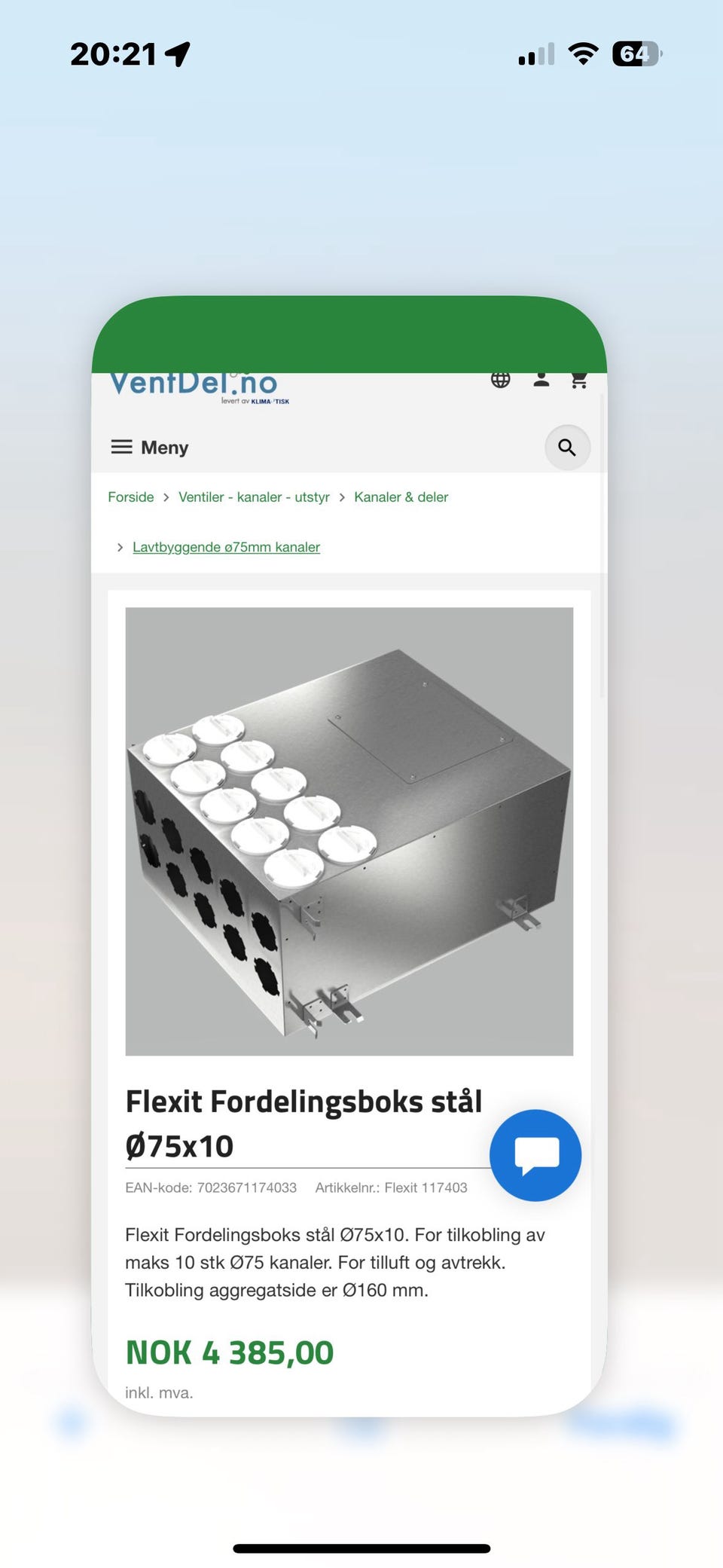Click chevron after Forside breadcrumb
The height and width of the screenshot is (1568, 723).
pyautogui.click(x=166, y=497)
